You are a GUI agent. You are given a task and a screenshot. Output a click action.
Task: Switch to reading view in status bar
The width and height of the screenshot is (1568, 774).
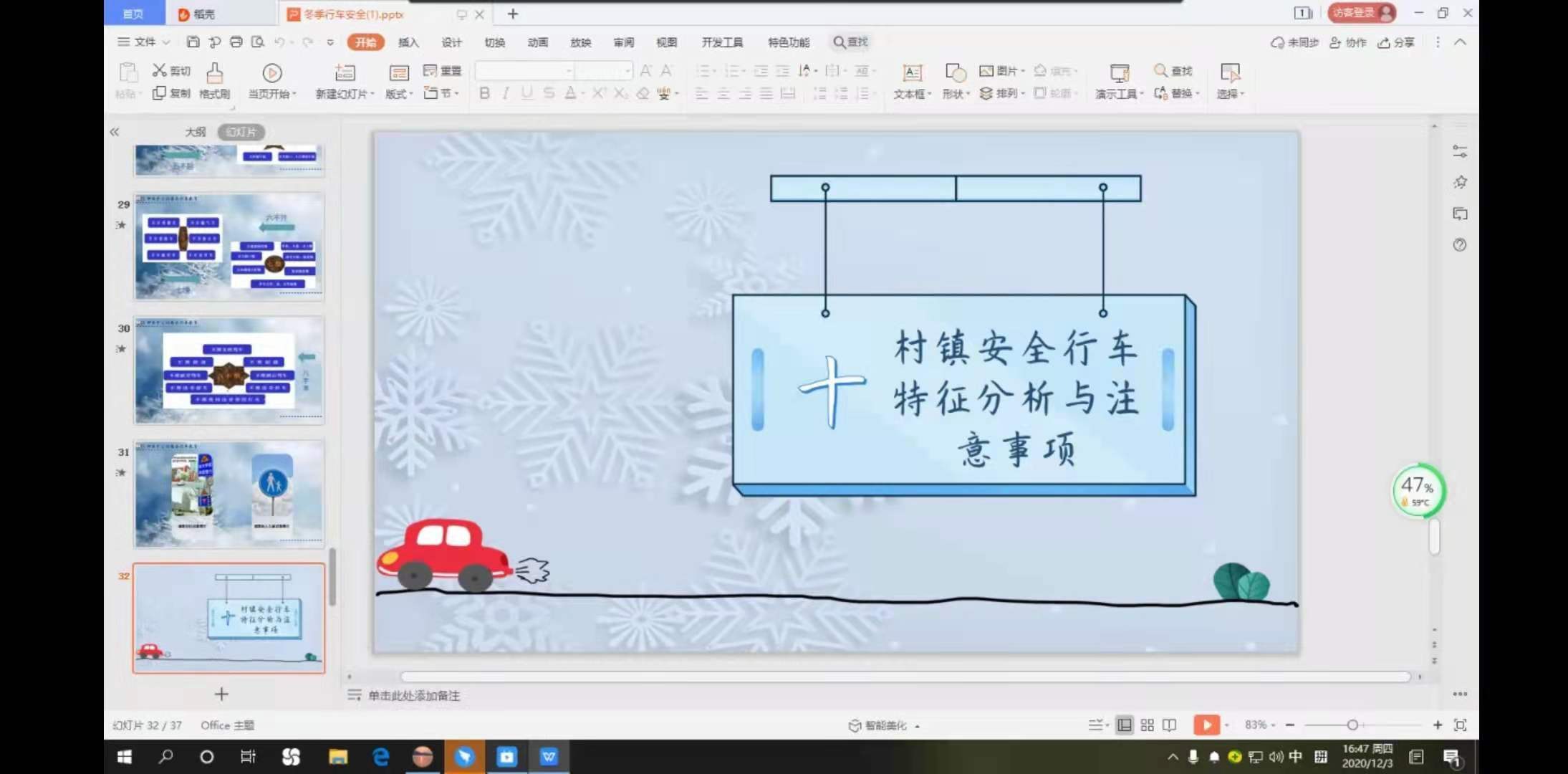1169,725
